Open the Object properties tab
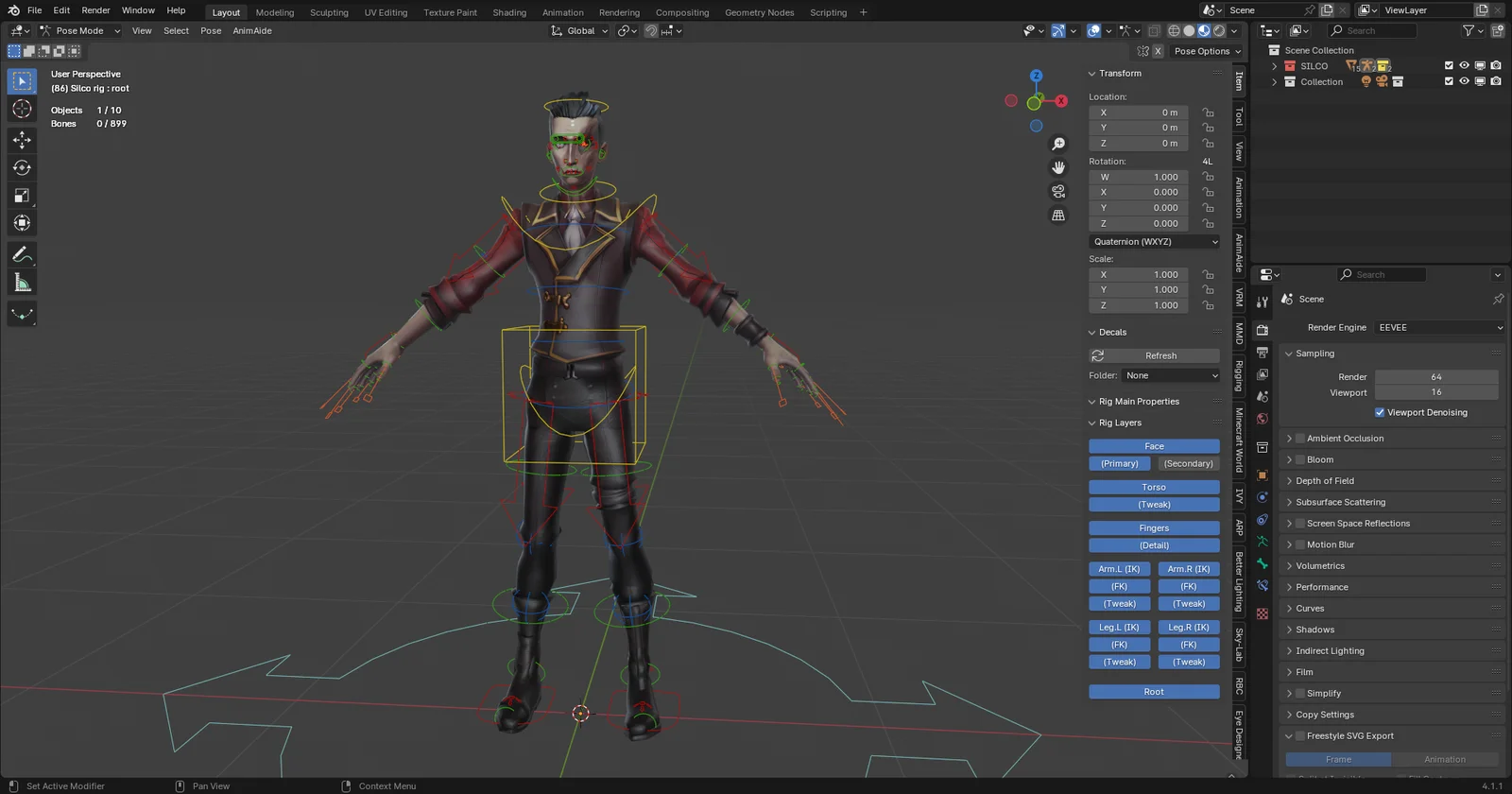Image resolution: width=1512 pixels, height=794 pixels. 1263,475
